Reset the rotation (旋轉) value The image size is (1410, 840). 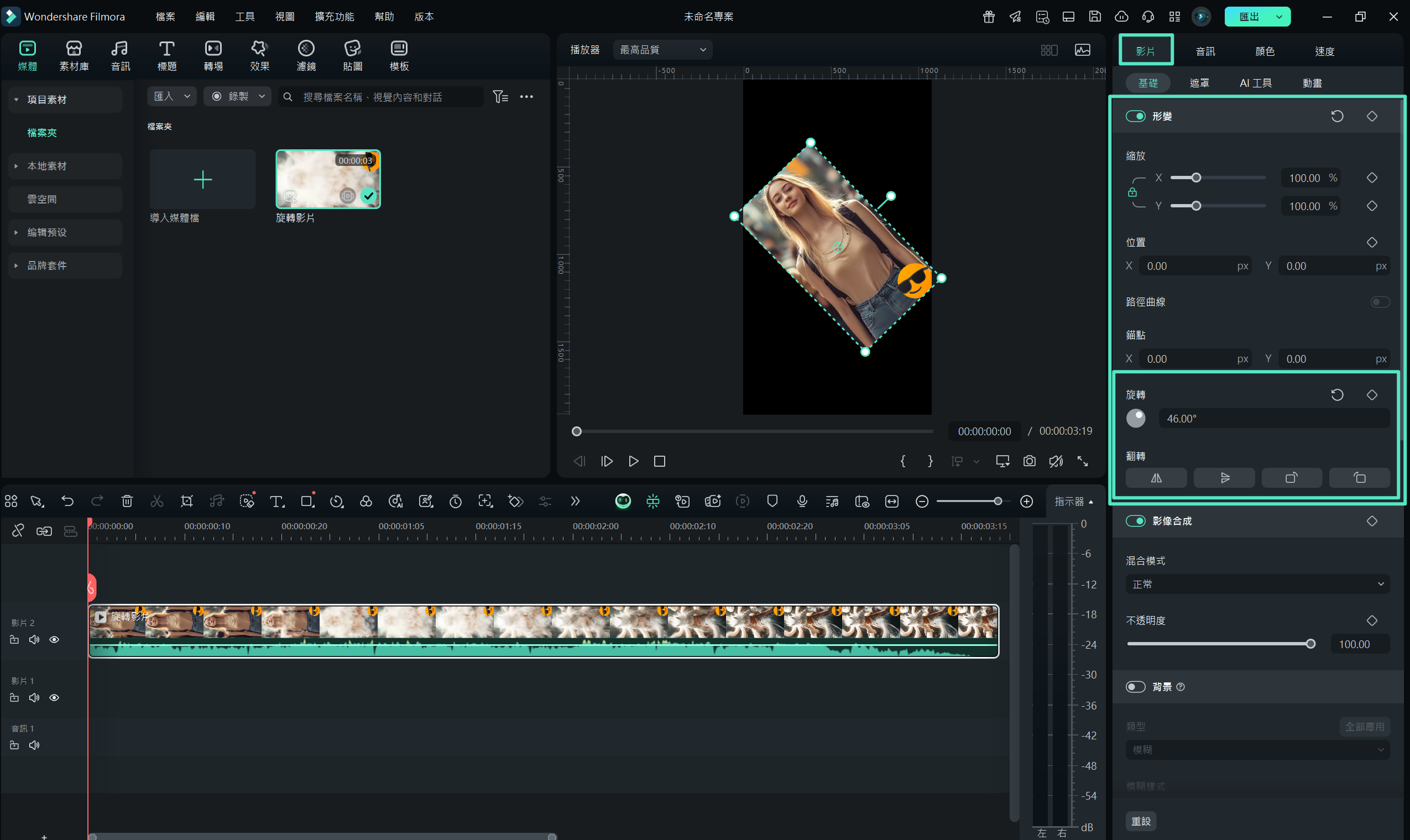pos(1337,394)
